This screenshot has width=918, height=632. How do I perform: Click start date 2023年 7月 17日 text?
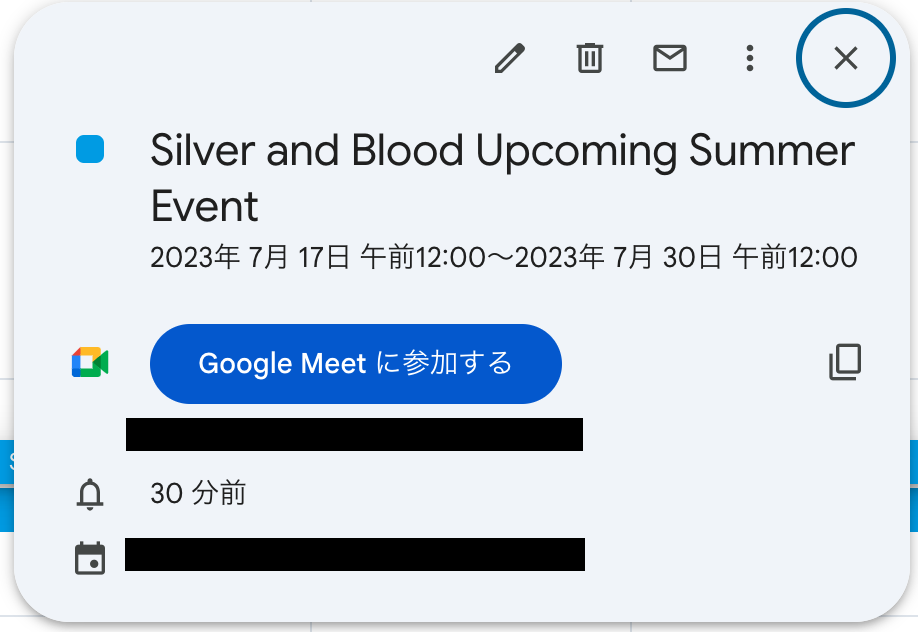(249, 258)
